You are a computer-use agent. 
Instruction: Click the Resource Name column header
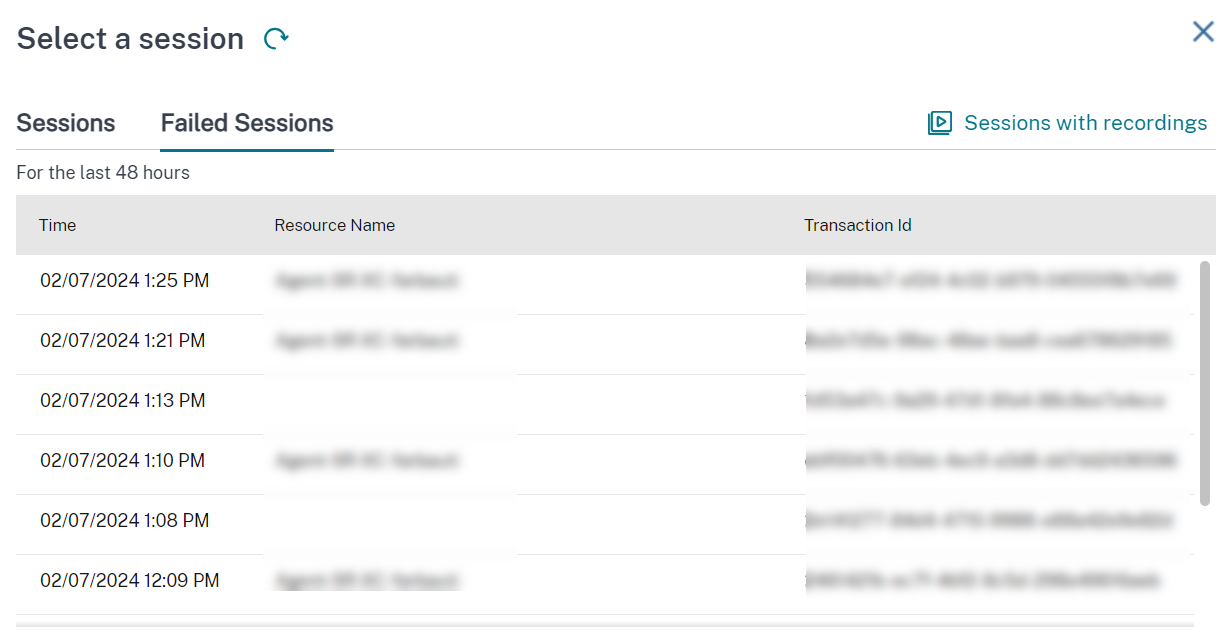334,225
